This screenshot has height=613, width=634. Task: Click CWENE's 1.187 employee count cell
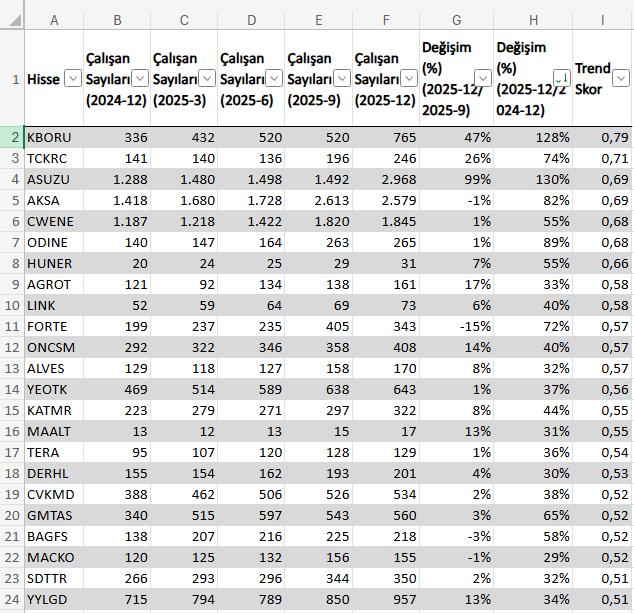117,221
